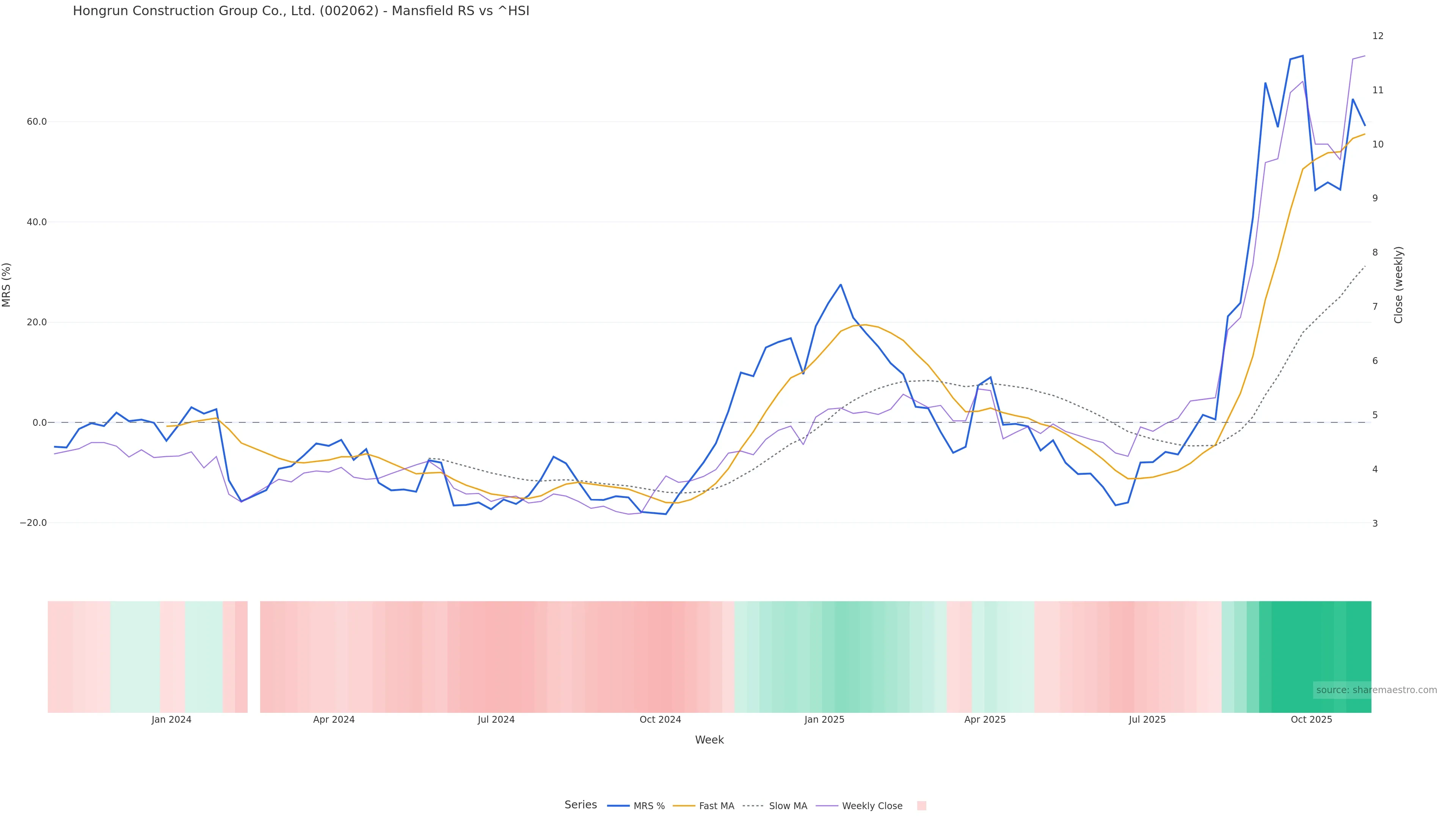Click the 60.0 MRS axis tick

coord(36,121)
